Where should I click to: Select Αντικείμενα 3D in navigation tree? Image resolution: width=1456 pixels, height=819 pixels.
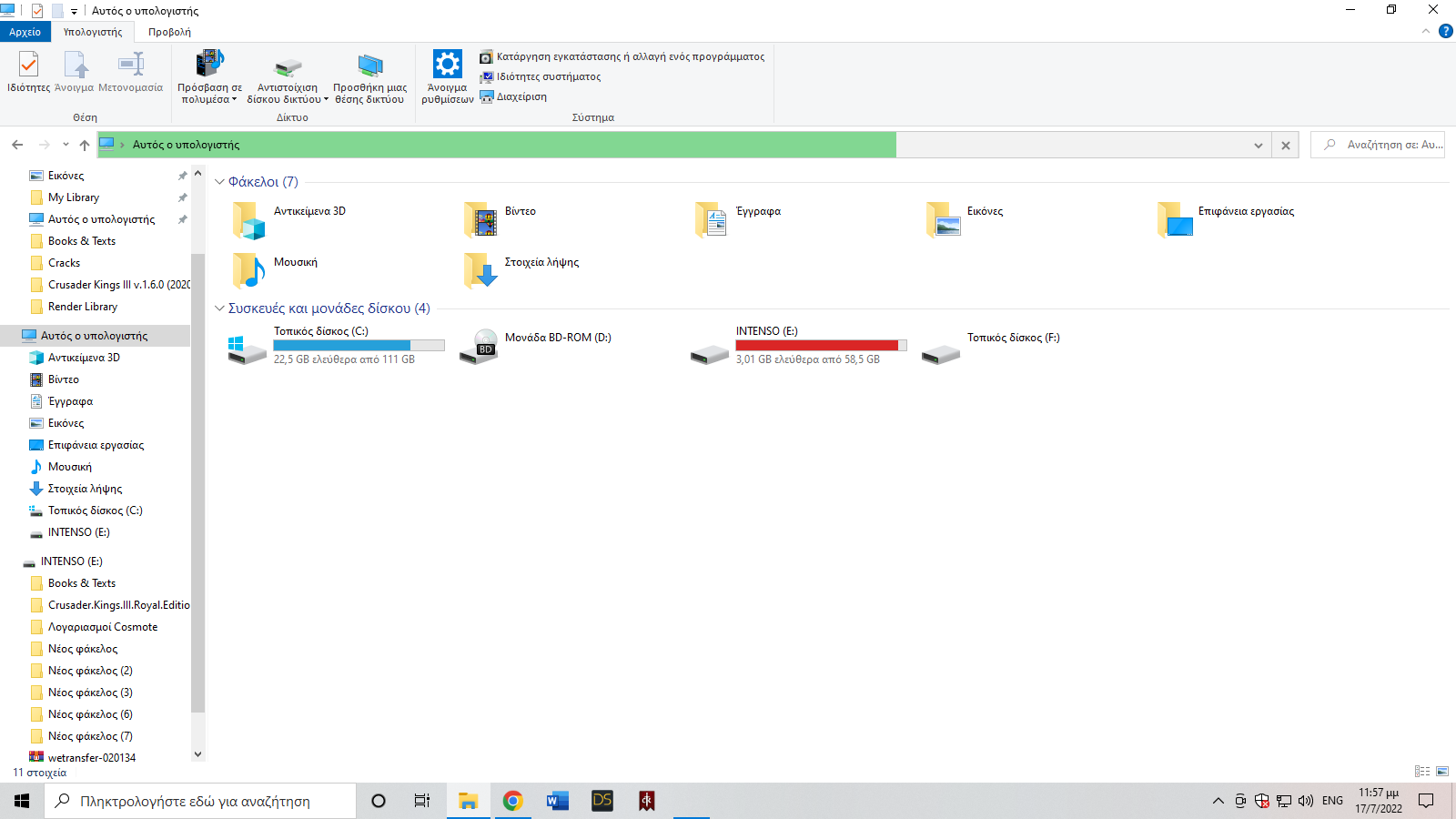click(x=84, y=358)
